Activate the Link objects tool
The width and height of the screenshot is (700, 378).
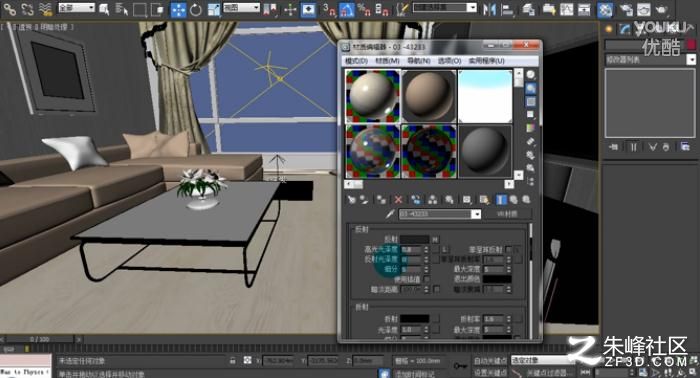click(x=9, y=9)
